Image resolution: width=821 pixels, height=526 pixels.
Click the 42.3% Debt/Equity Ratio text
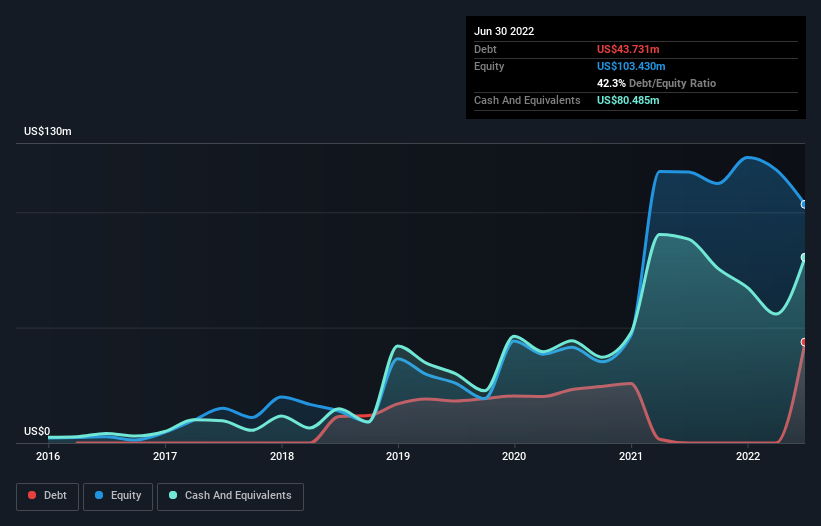point(657,83)
